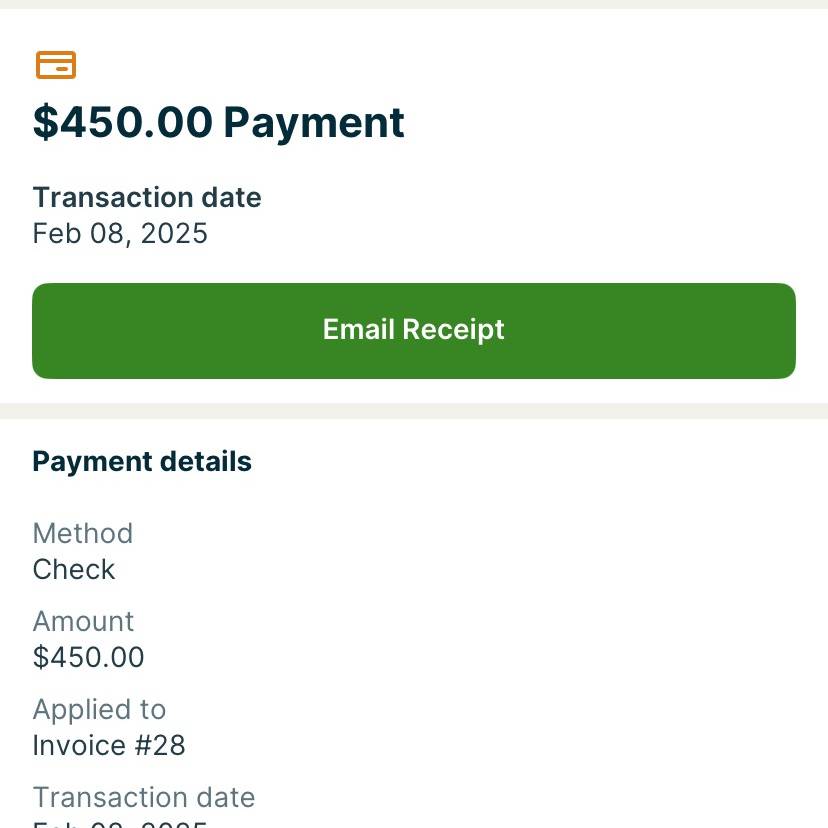This screenshot has height=828, width=828.
Task: Click the Method field label
Action: 83,533
